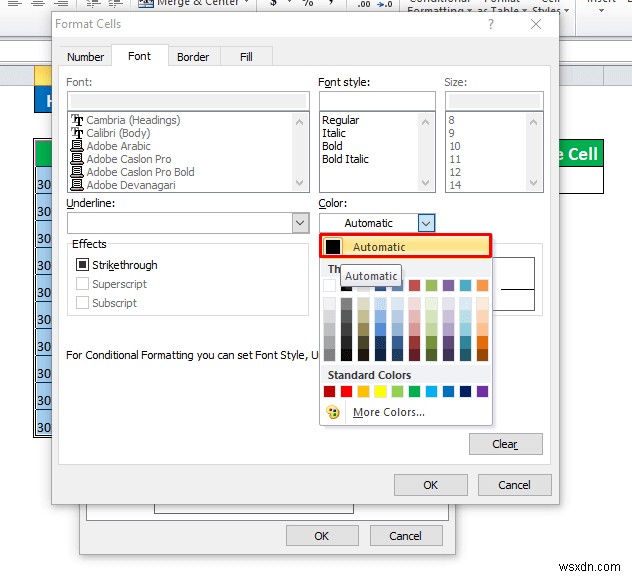Toggle the Strikethrough checkbox
Image resolution: width=632 pixels, height=577 pixels.
(82, 265)
